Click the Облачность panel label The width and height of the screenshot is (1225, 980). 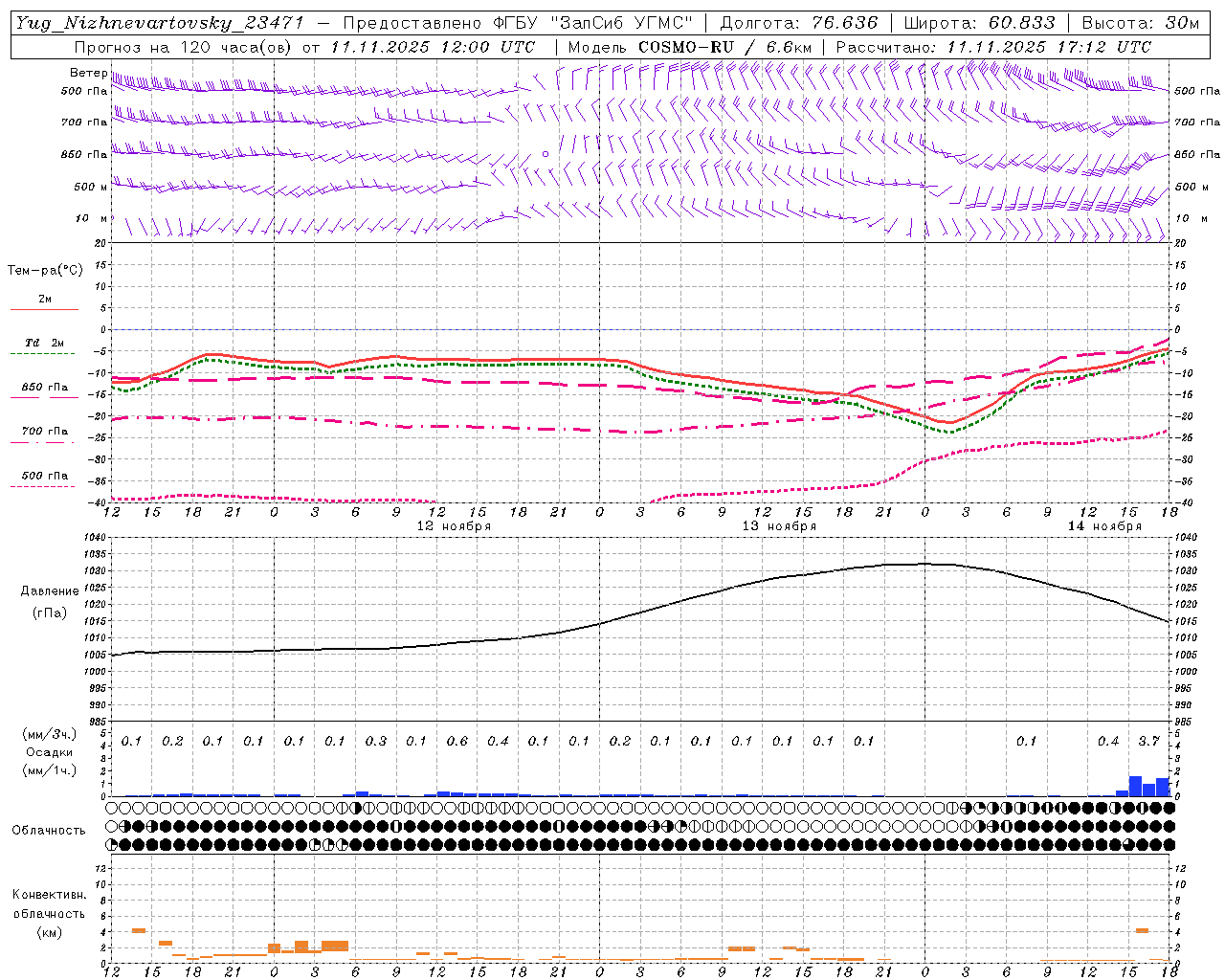(x=49, y=831)
